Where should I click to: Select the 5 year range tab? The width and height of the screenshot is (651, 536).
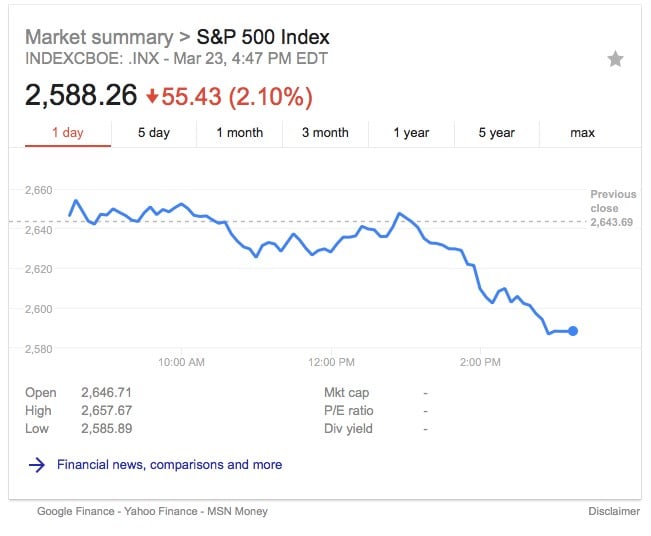coord(496,133)
